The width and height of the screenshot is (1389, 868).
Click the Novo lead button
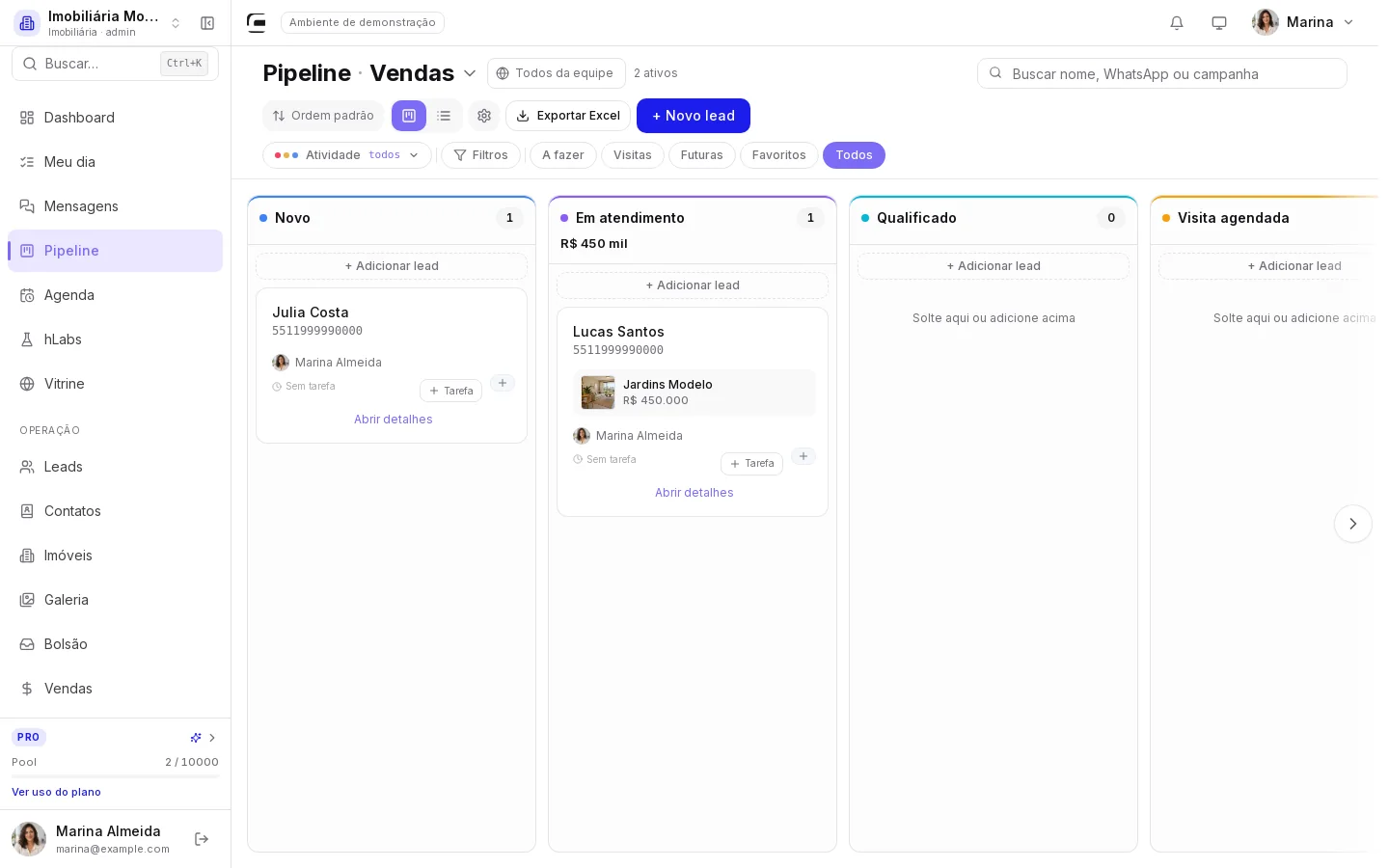pos(694,116)
